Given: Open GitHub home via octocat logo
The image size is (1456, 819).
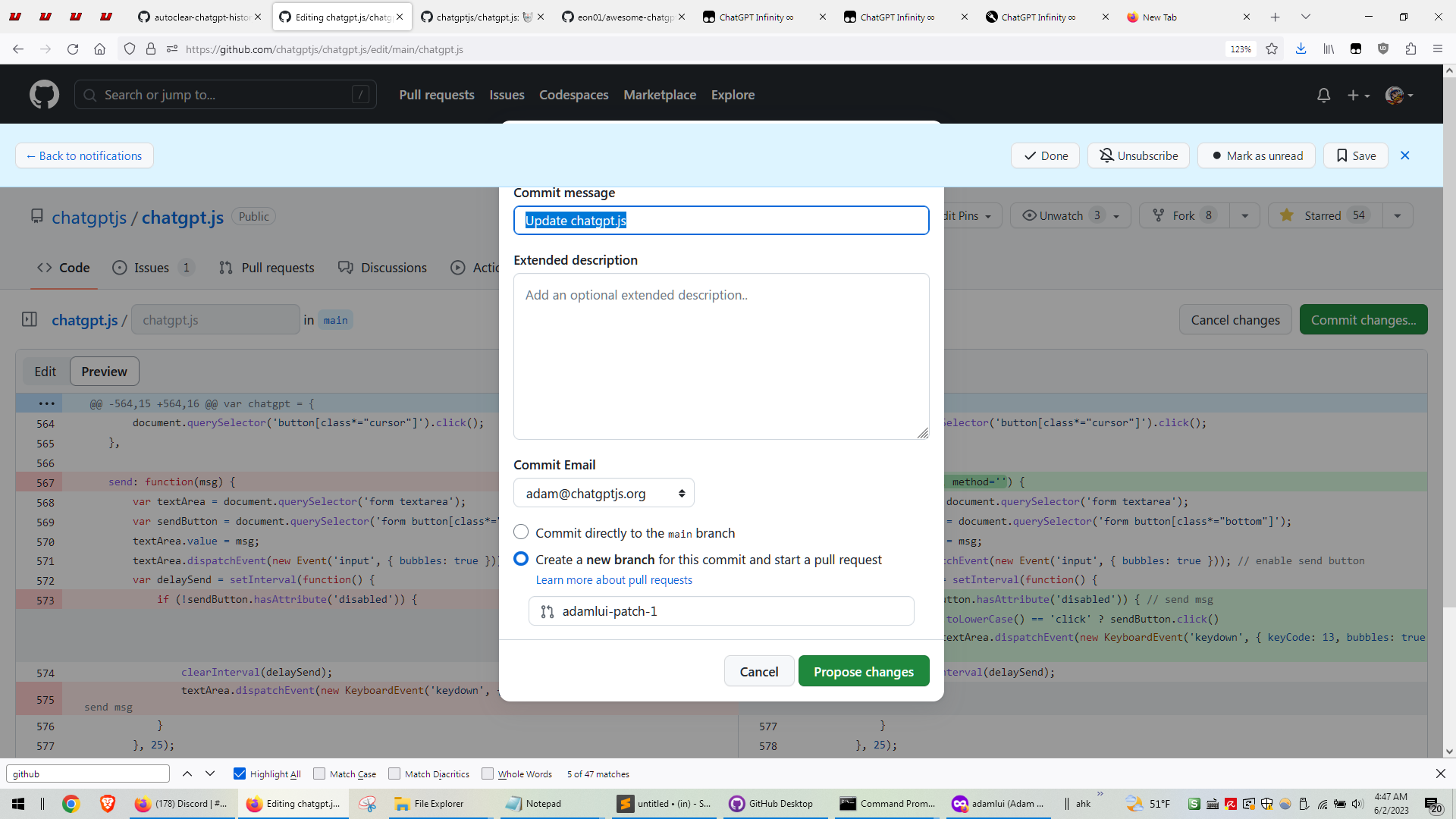Looking at the screenshot, I should [x=44, y=95].
